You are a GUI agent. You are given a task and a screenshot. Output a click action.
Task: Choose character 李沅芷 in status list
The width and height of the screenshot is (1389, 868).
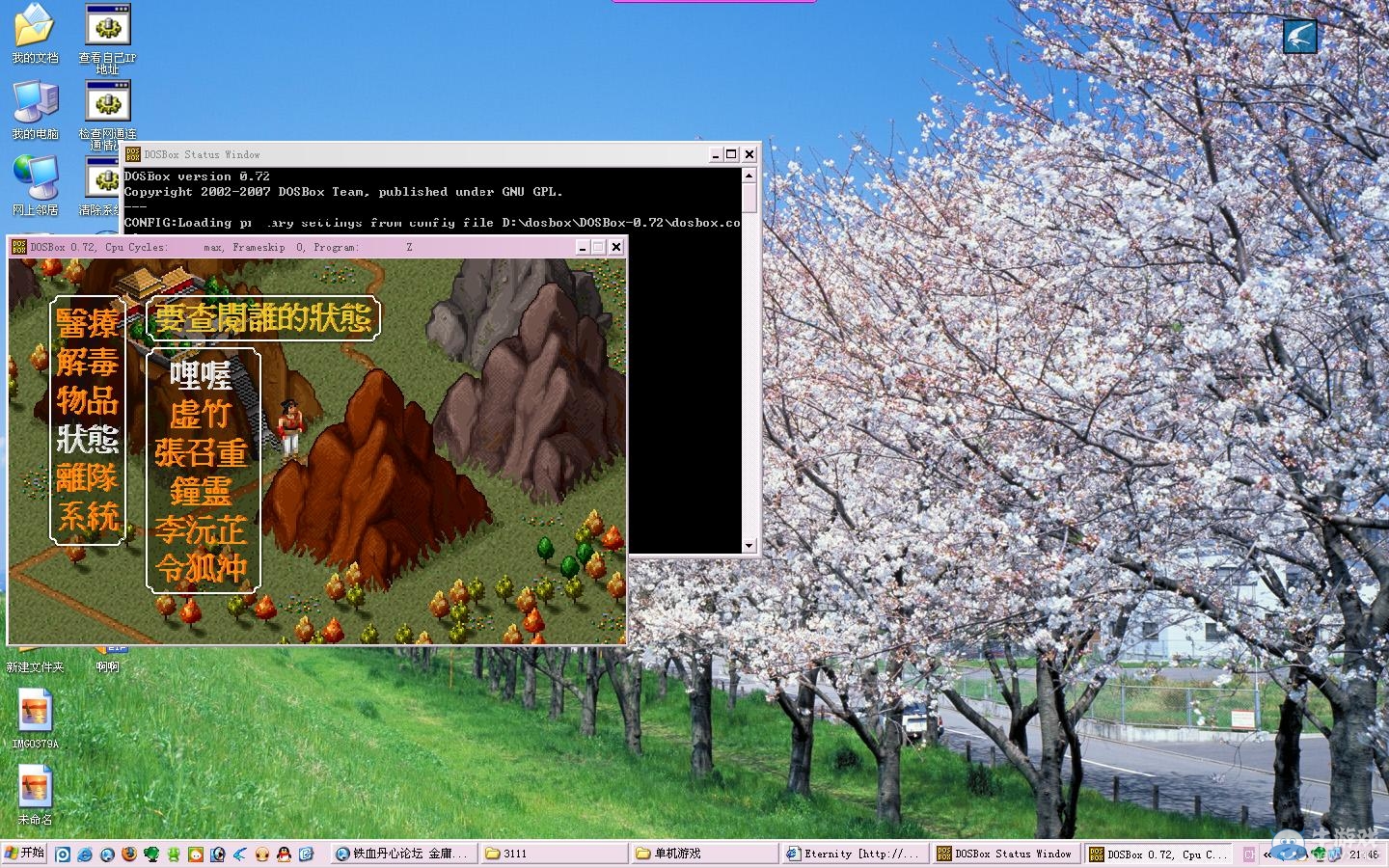(x=202, y=530)
